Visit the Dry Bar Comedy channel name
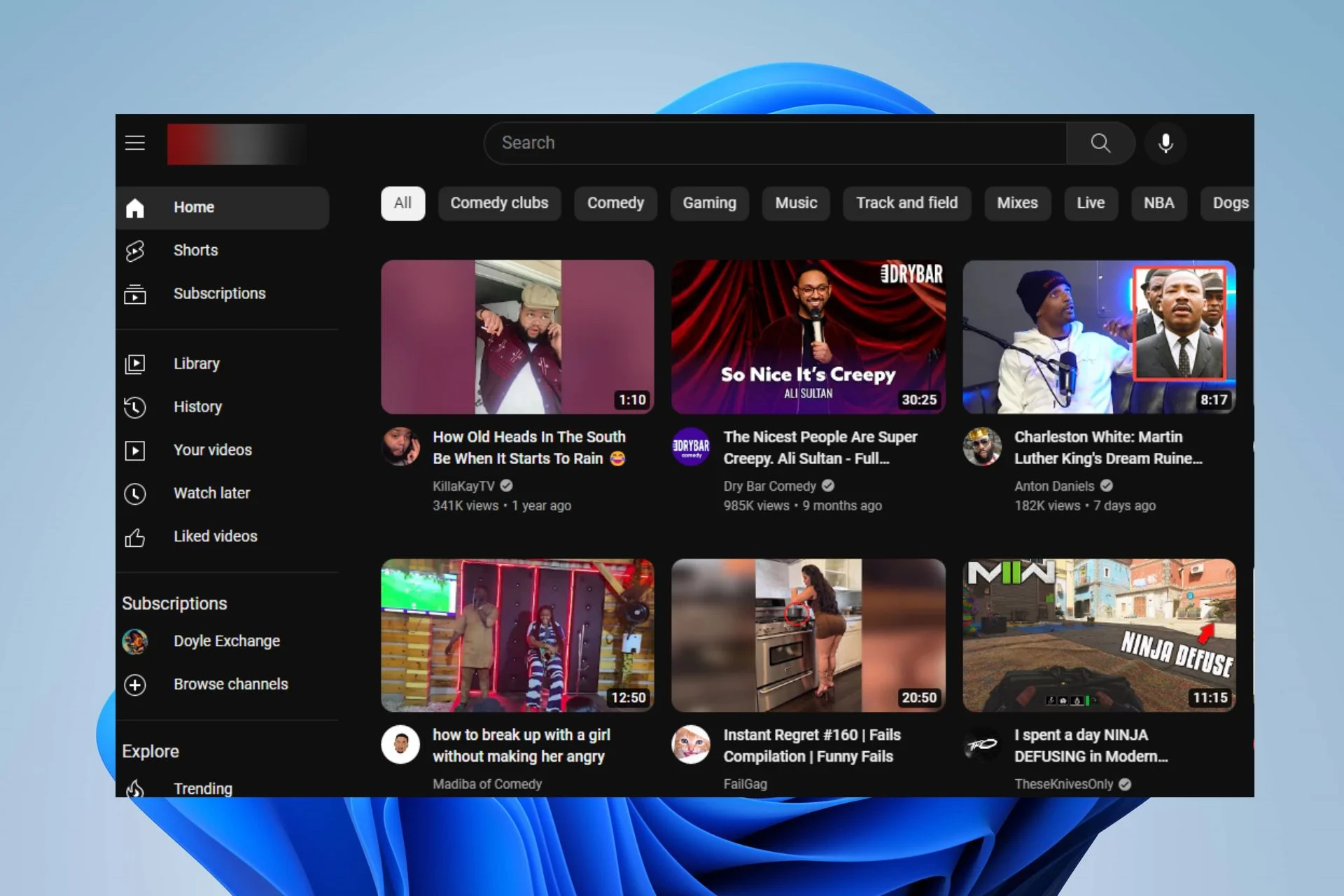 click(x=769, y=486)
